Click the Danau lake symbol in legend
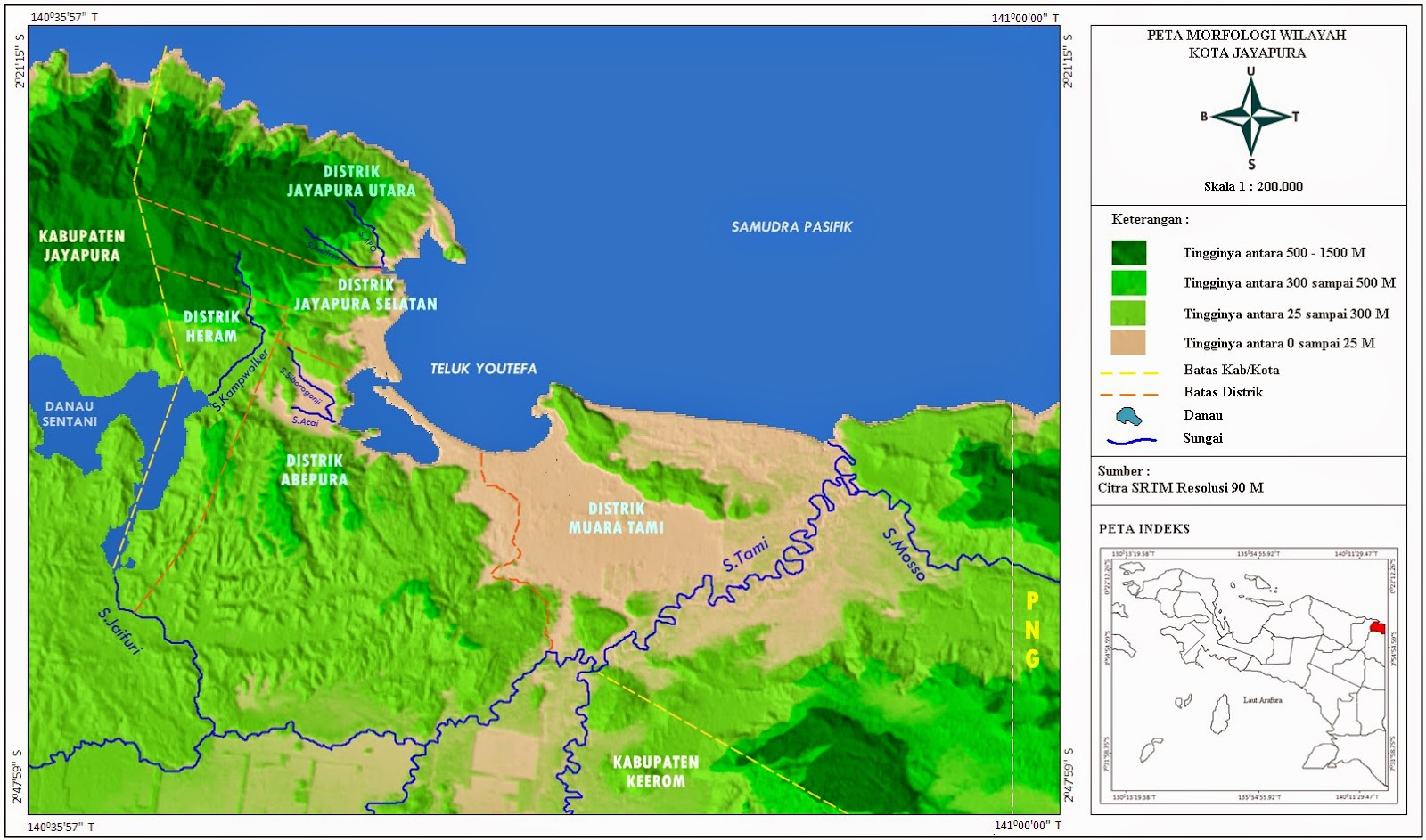The height and width of the screenshot is (840, 1426). [x=1129, y=416]
